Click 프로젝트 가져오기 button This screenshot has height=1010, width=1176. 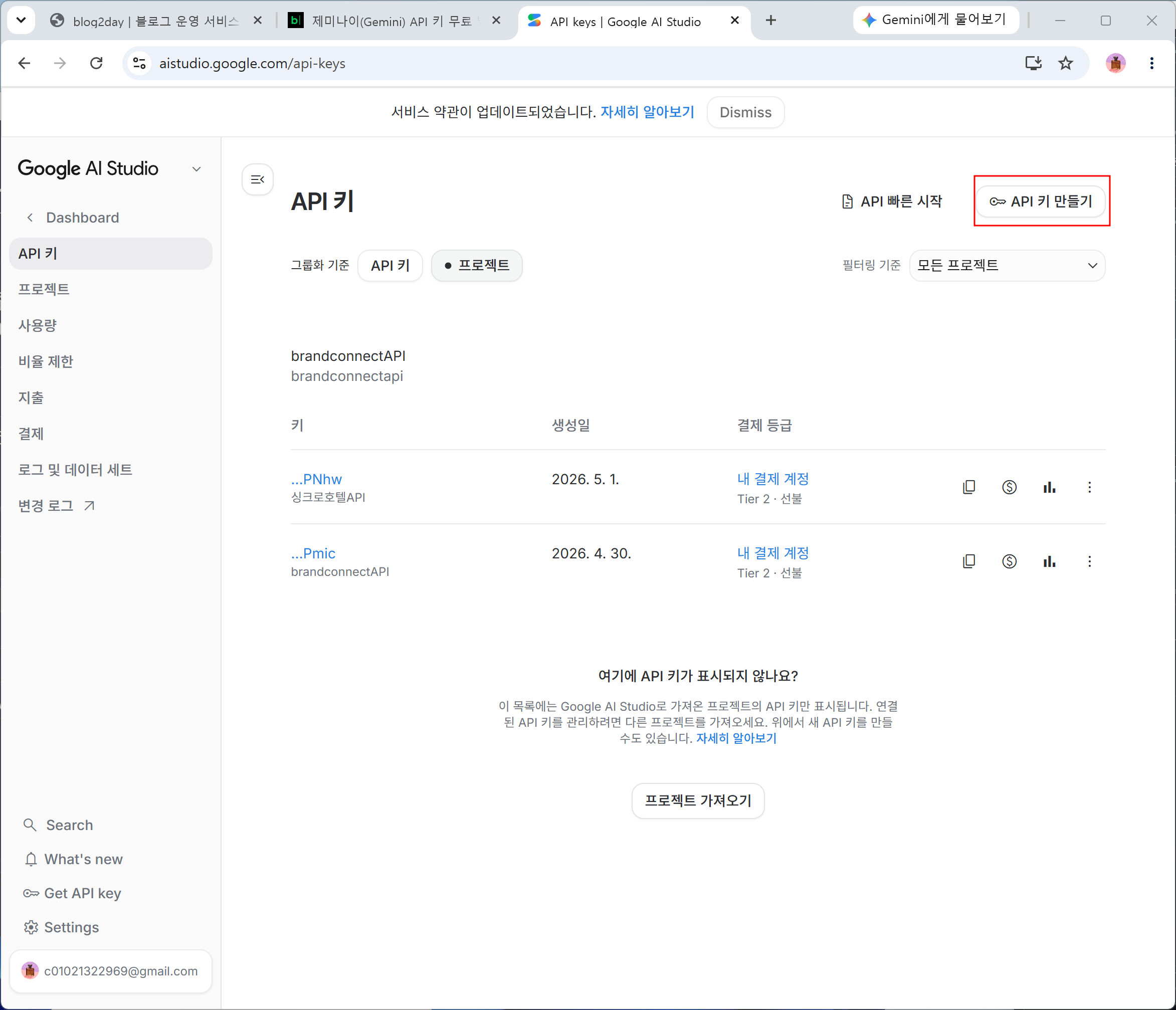[698, 800]
